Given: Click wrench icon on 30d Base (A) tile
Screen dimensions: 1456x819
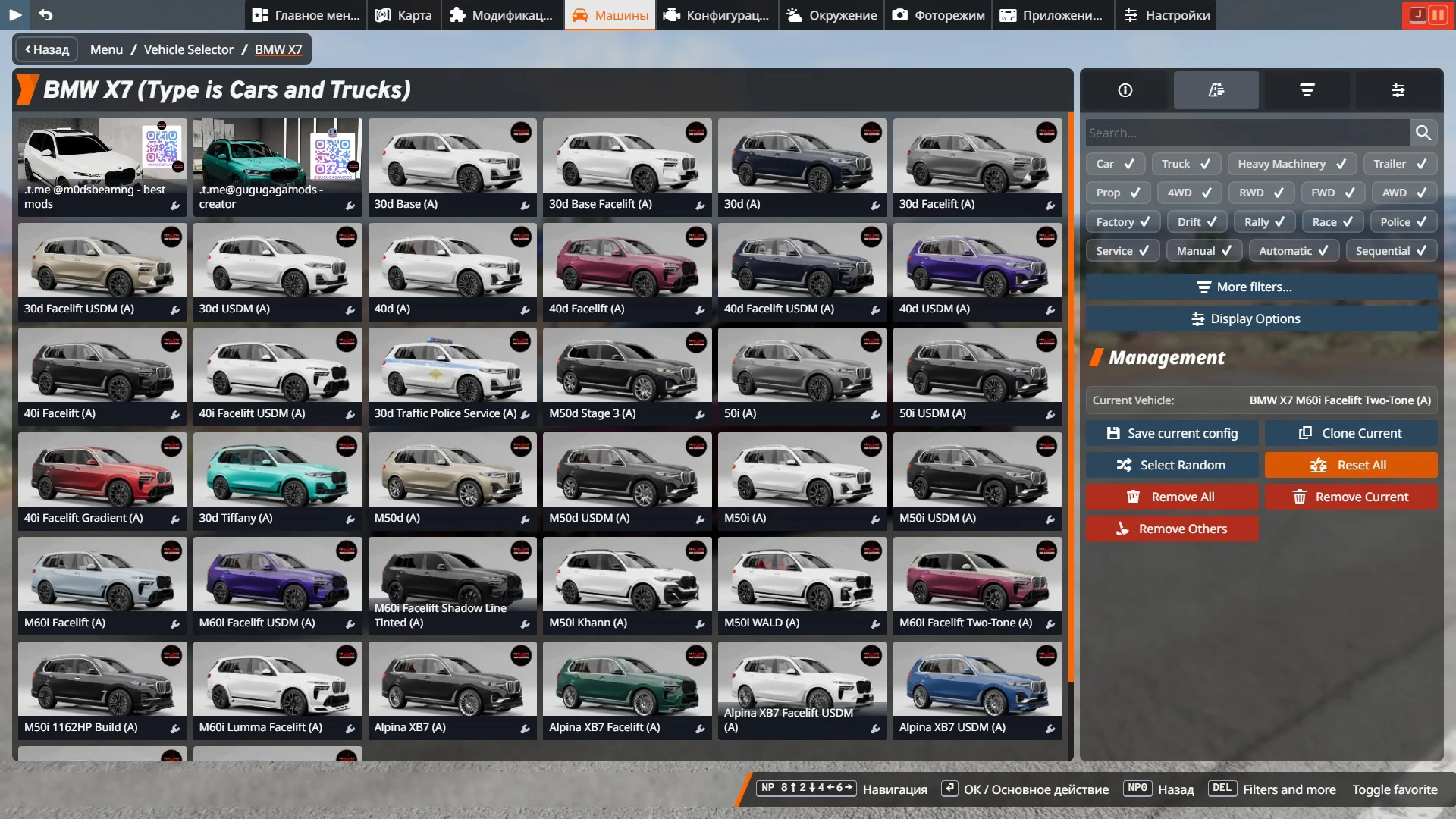Looking at the screenshot, I should (x=525, y=206).
